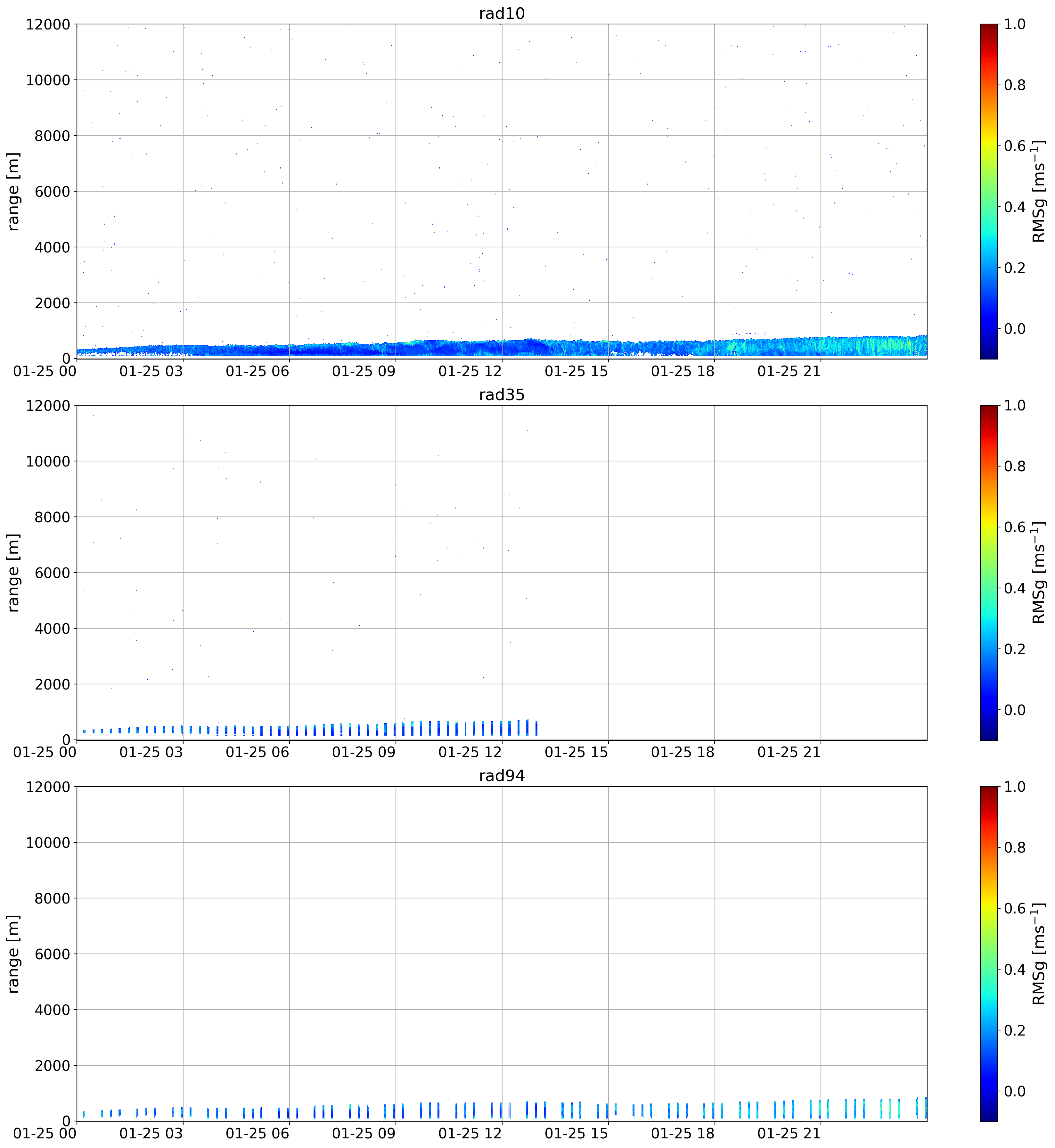Click the rad10 plot title
The width and height of the screenshot is (1055, 1148).
pyautogui.click(x=501, y=13)
